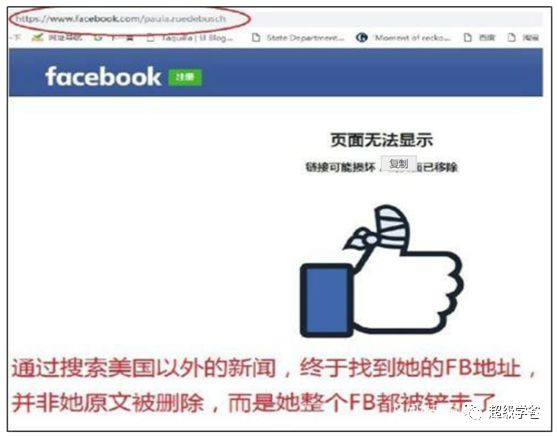Click the Taquila bookmark page icon

151,37
